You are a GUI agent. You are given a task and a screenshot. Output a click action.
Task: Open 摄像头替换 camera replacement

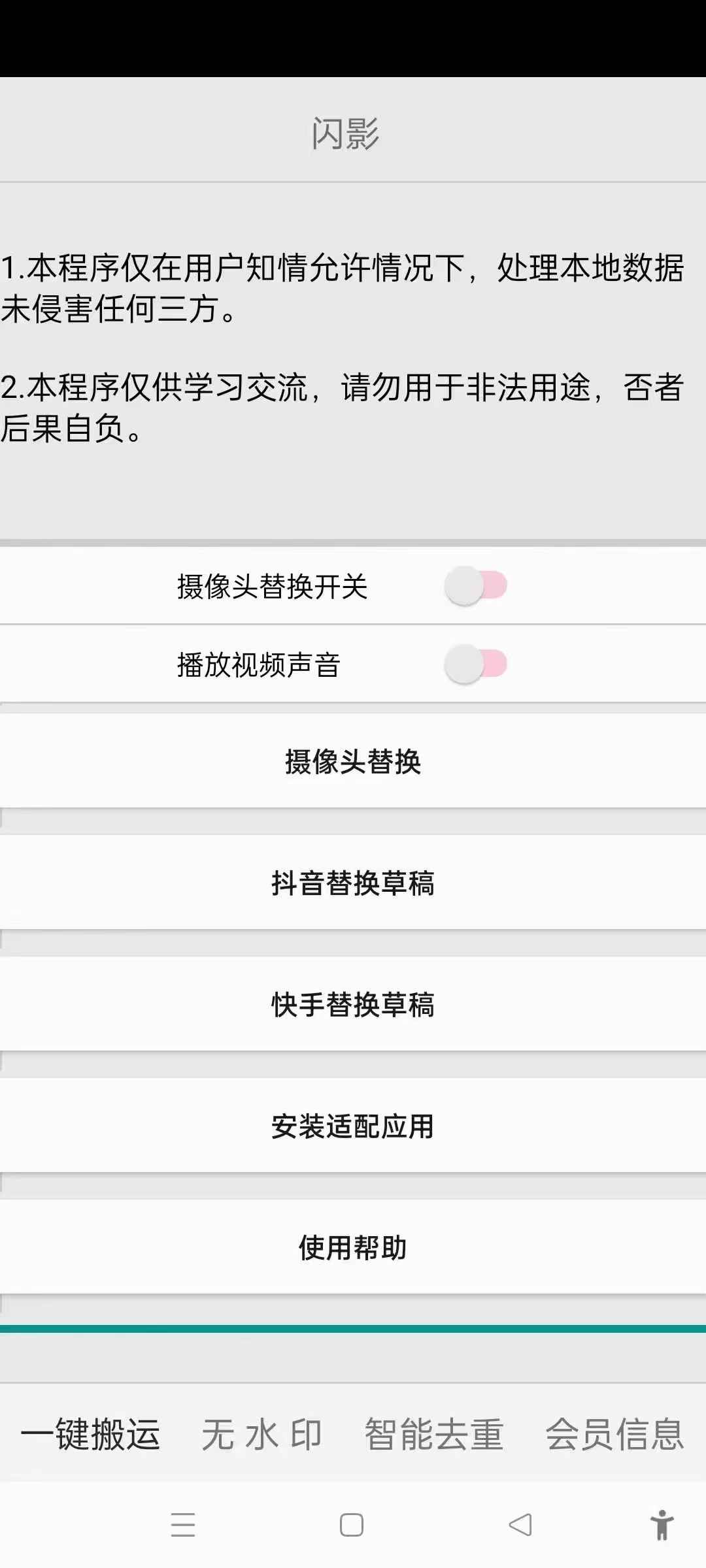point(353,762)
